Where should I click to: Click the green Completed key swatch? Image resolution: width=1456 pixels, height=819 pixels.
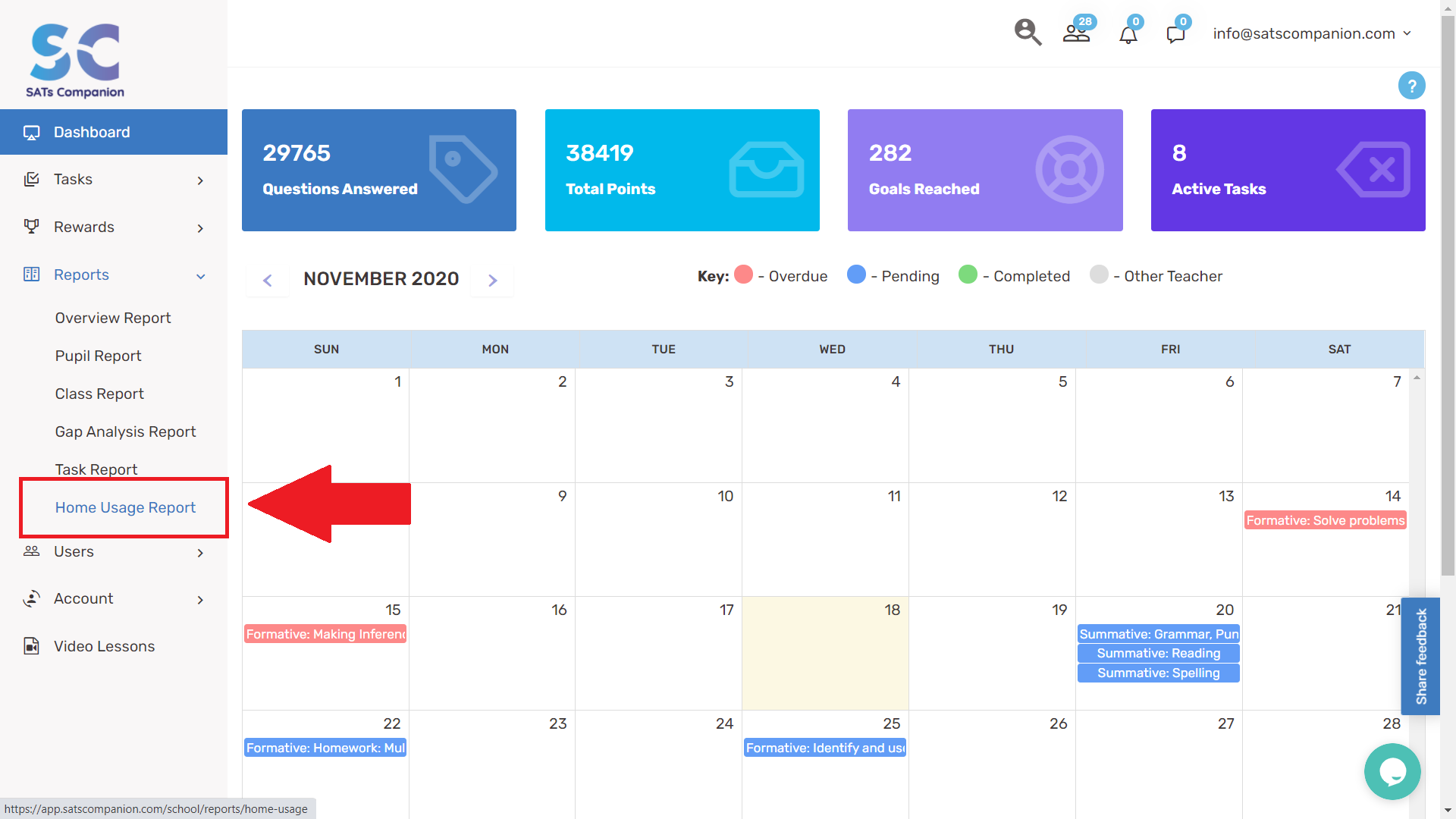point(968,275)
